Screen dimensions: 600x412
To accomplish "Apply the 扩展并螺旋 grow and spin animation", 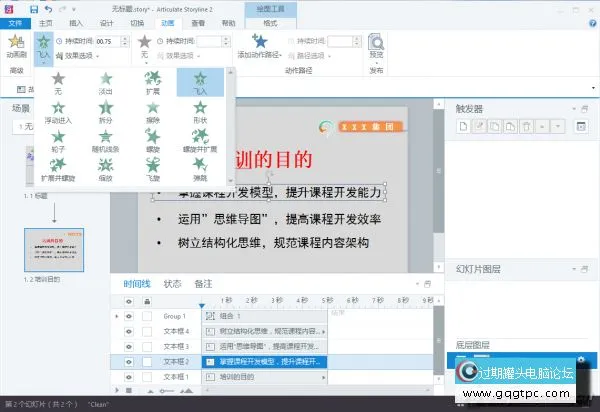I will [x=58, y=170].
